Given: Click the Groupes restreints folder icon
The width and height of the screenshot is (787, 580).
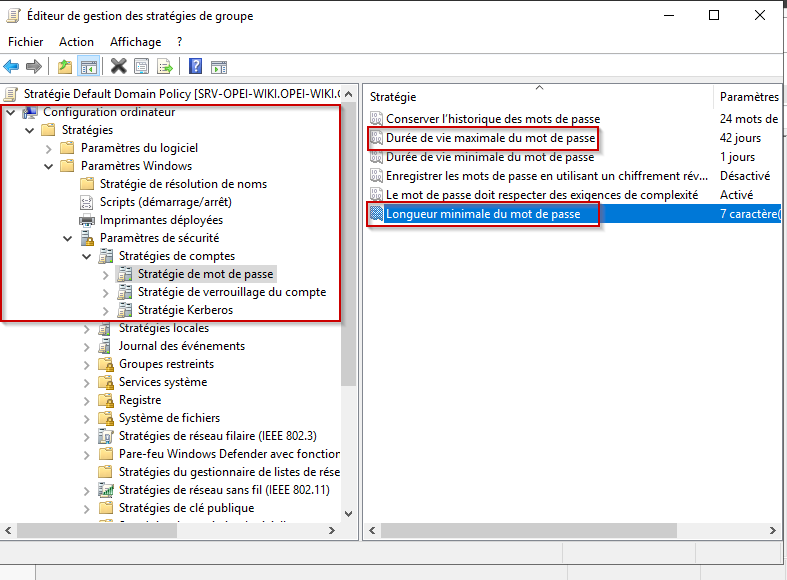Looking at the screenshot, I should [106, 364].
